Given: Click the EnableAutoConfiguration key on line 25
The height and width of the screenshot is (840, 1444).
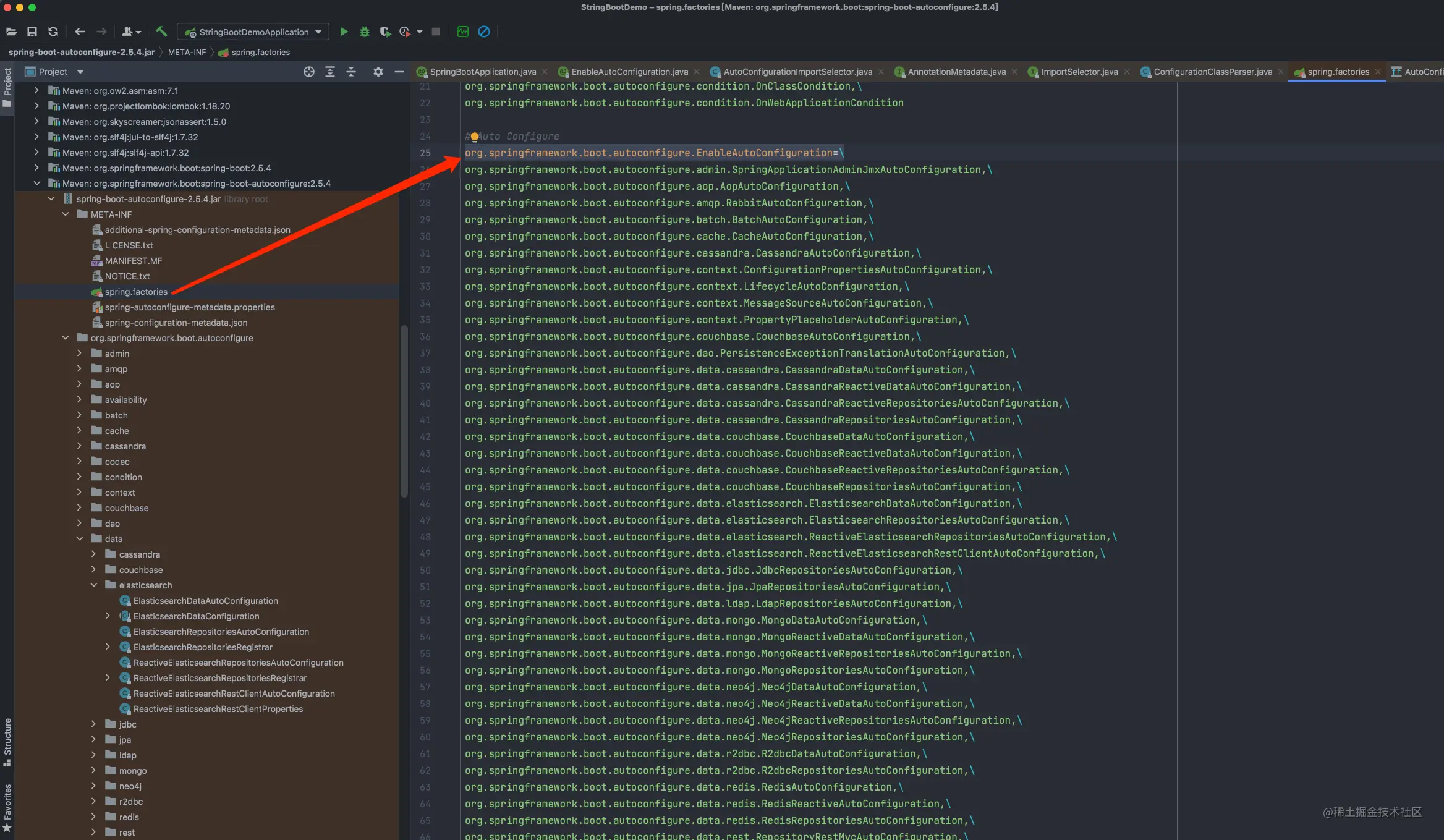Looking at the screenshot, I should [x=648, y=153].
